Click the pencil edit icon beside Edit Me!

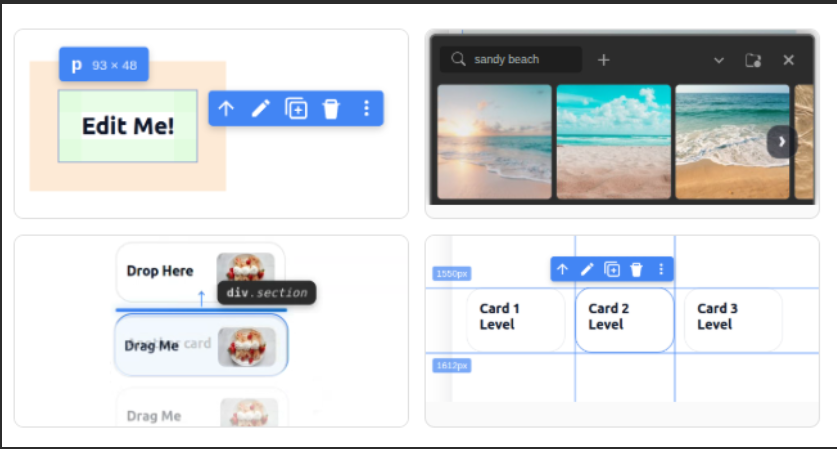261,109
